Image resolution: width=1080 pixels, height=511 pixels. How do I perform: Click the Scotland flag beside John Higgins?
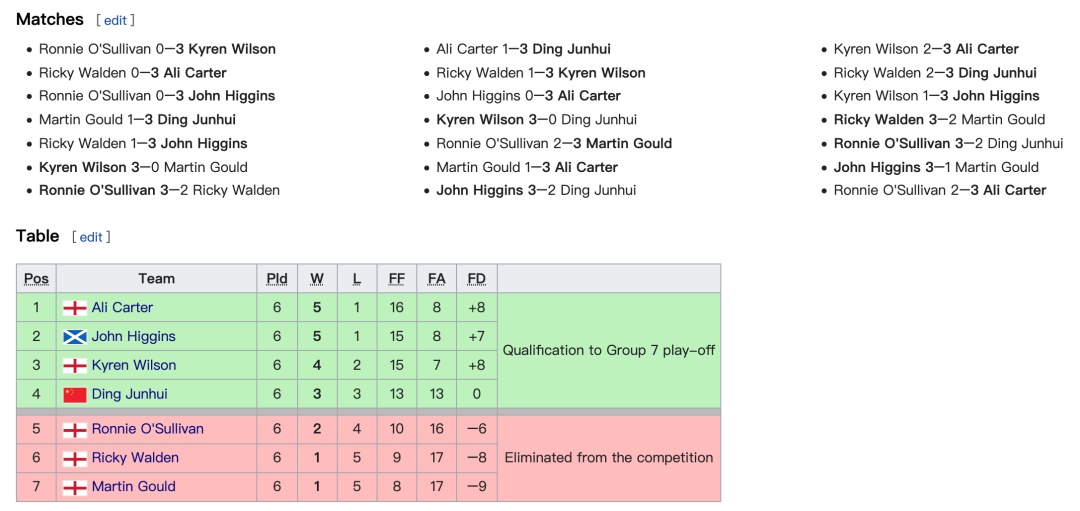74,337
